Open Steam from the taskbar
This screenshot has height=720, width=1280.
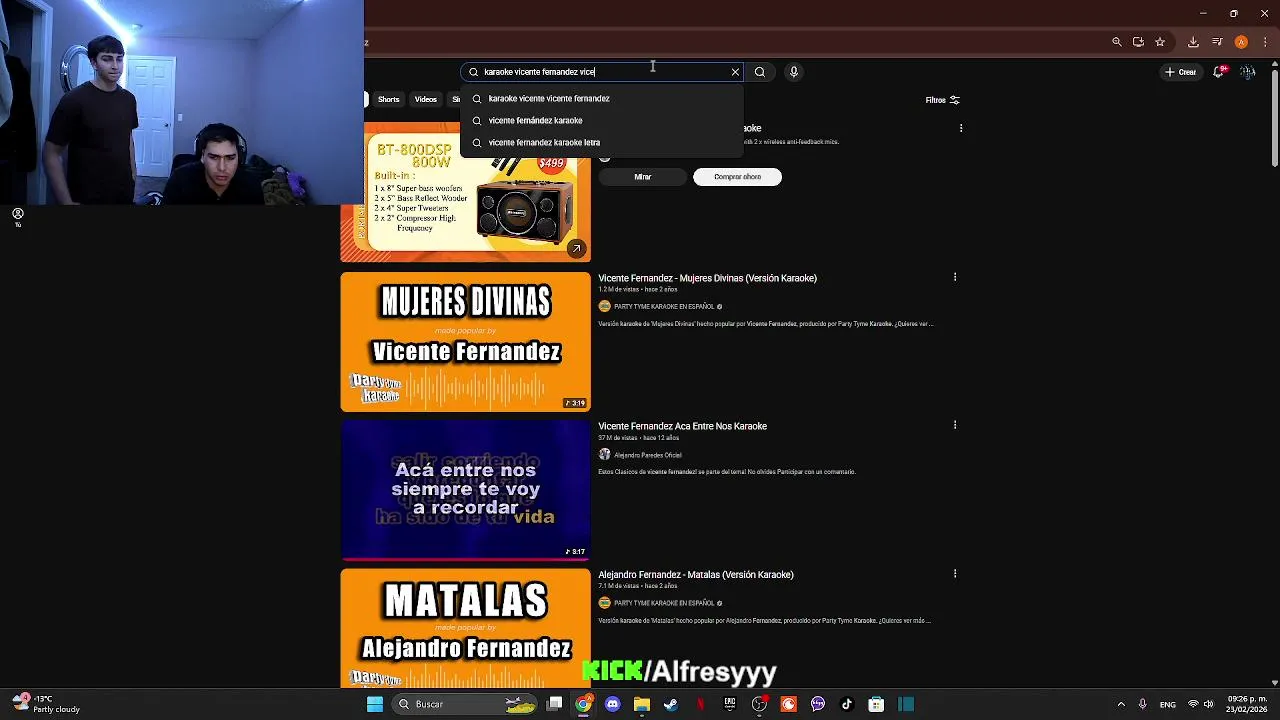pos(671,704)
